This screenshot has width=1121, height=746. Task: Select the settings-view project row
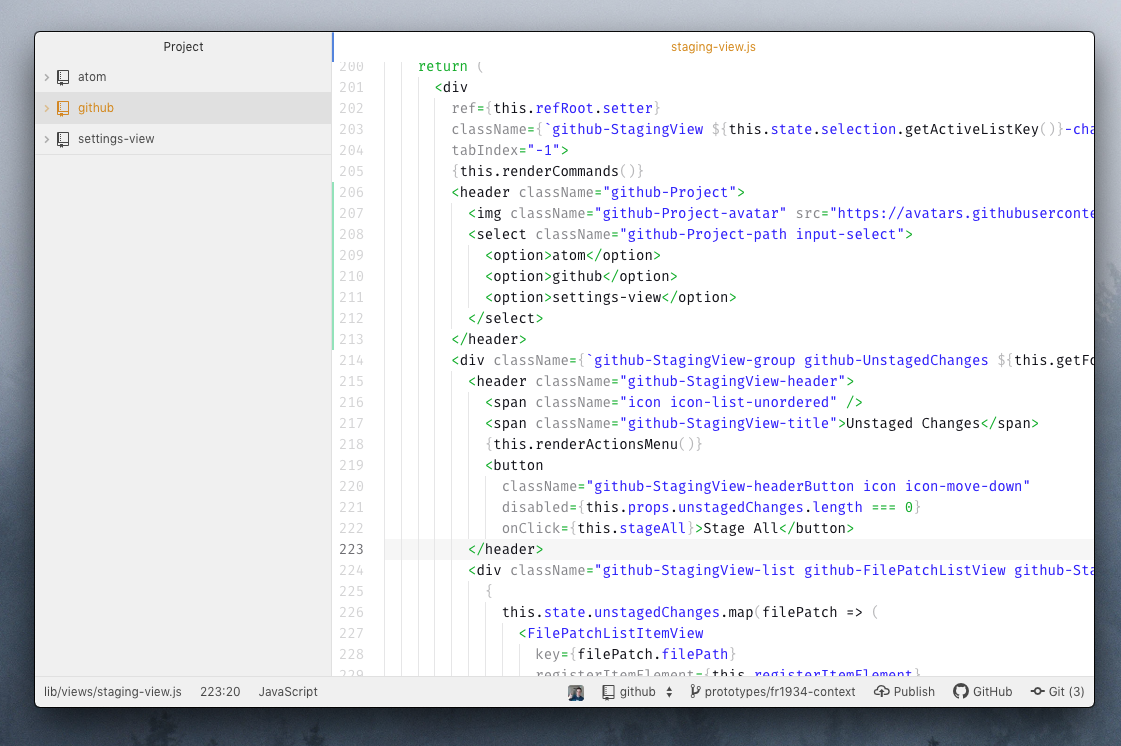183,139
